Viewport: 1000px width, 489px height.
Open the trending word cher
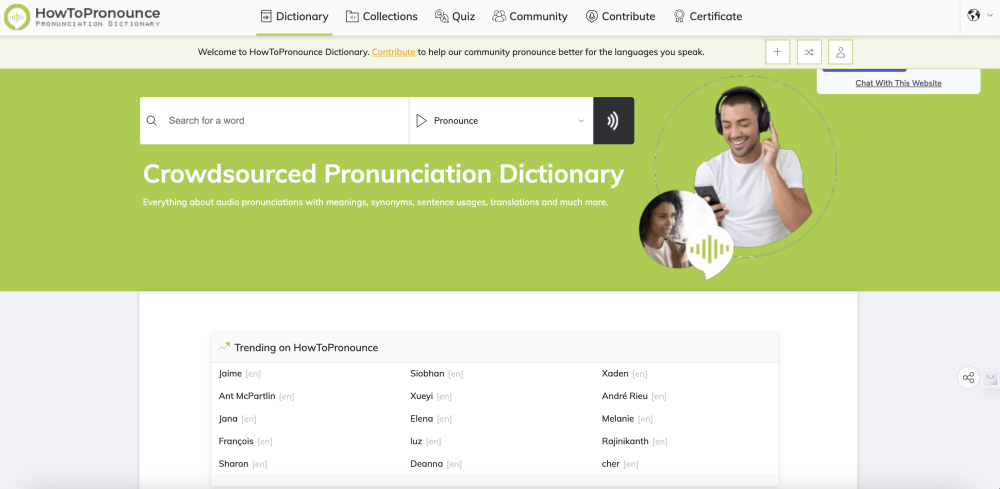611,463
